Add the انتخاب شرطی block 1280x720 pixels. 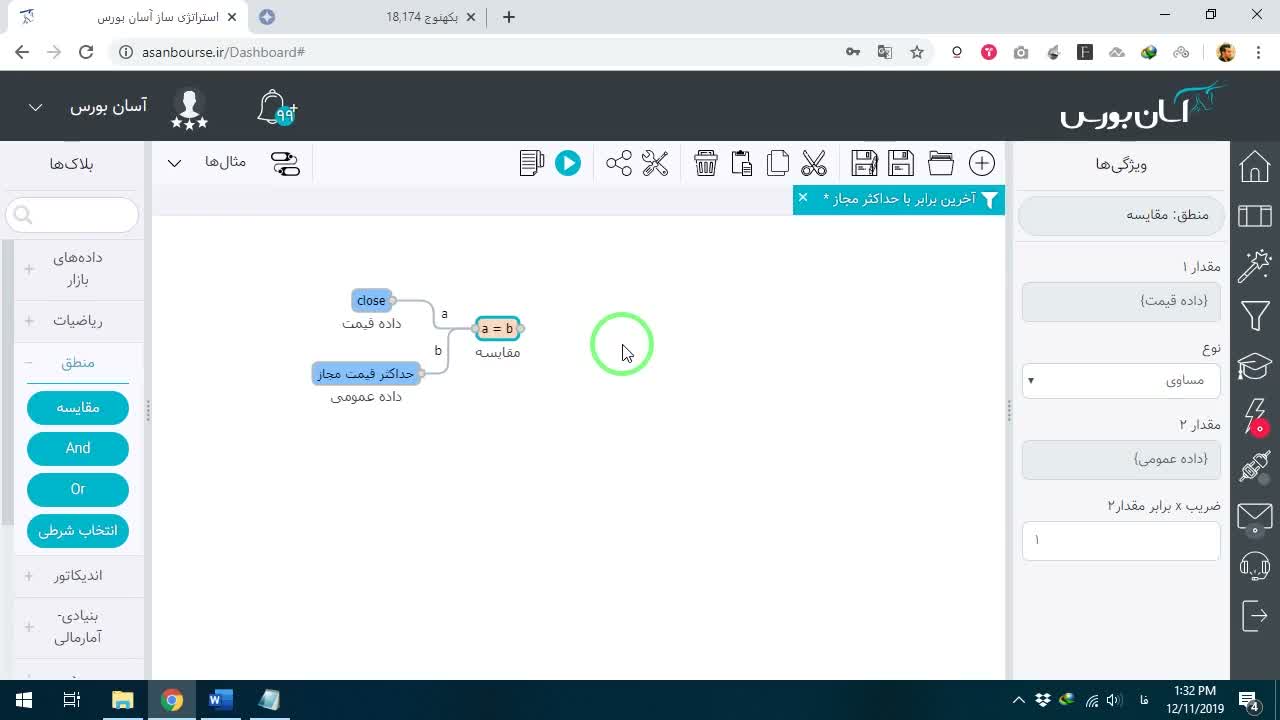tap(78, 530)
